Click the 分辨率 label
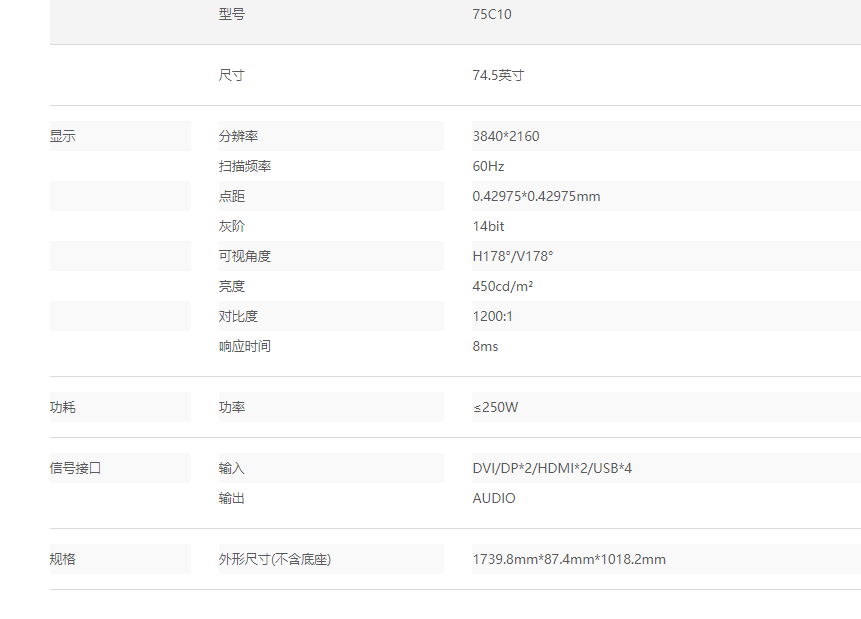The width and height of the screenshot is (861, 619). (x=238, y=136)
